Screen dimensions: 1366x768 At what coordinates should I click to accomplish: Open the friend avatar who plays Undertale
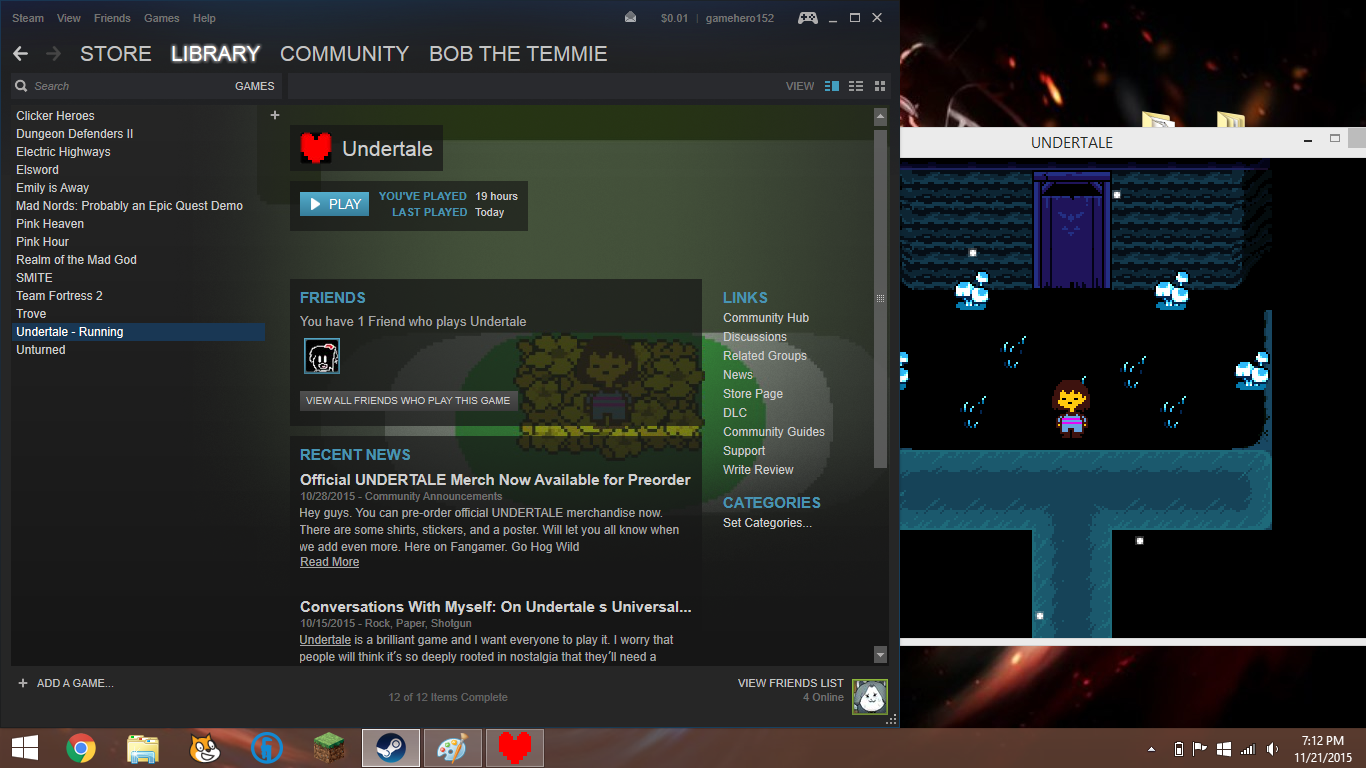(322, 356)
